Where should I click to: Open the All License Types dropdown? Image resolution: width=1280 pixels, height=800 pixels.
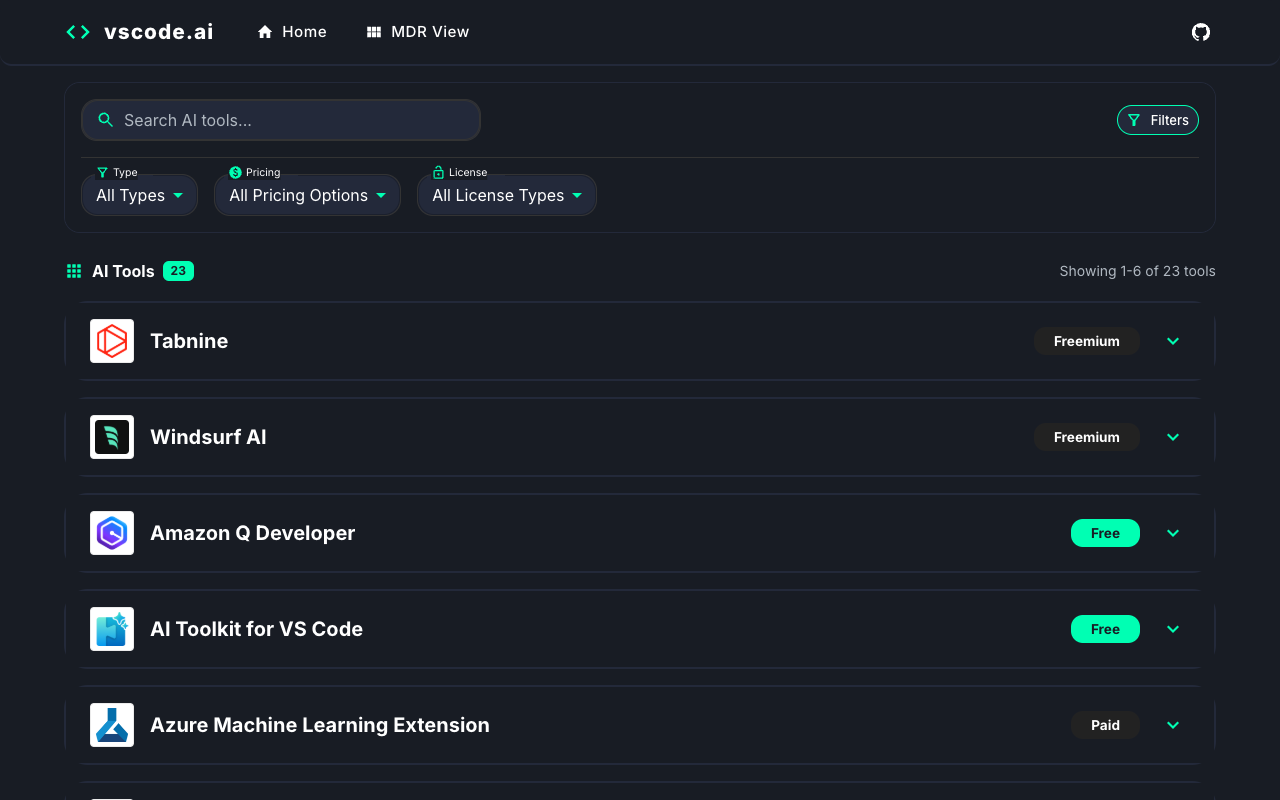click(507, 195)
